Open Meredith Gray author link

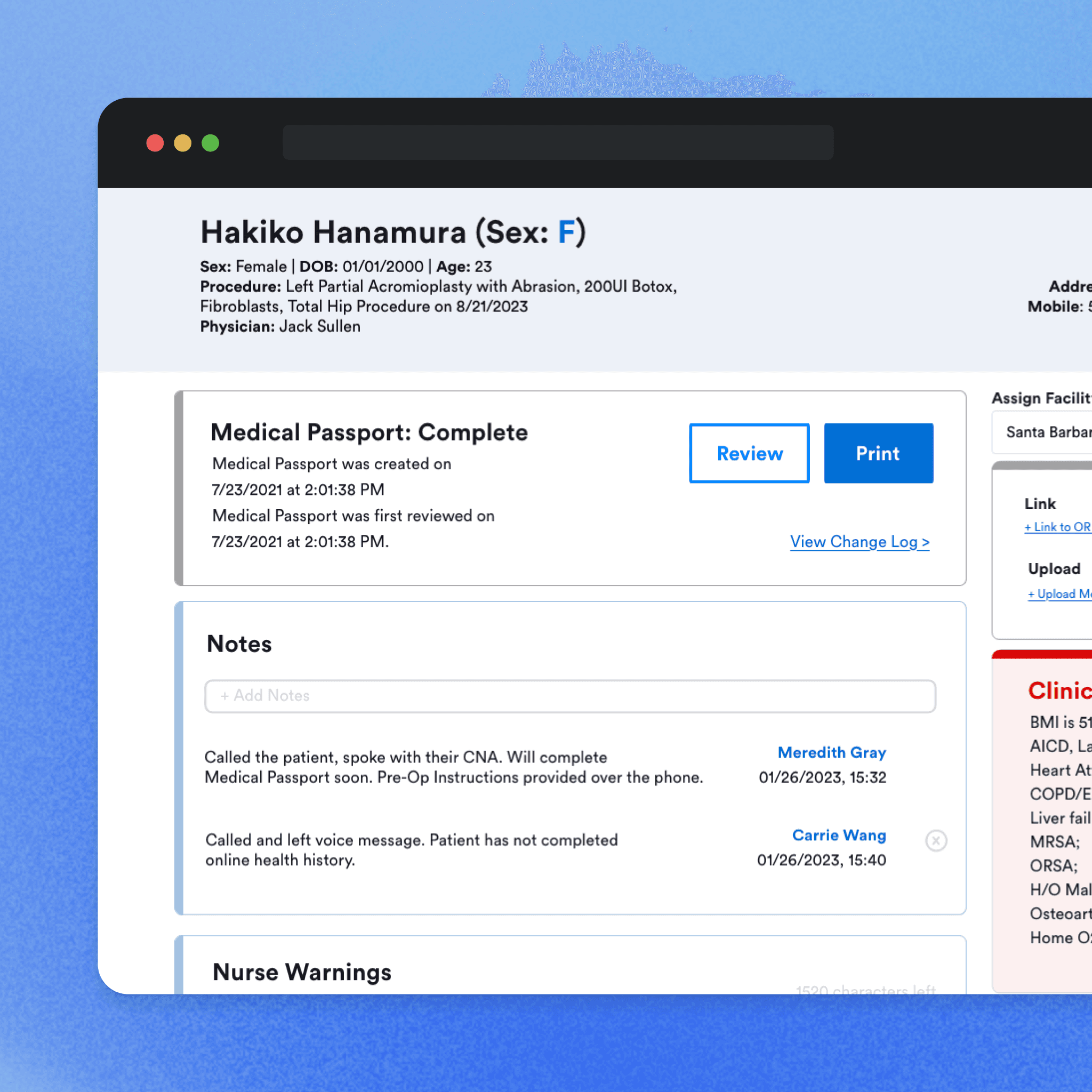coord(831,752)
